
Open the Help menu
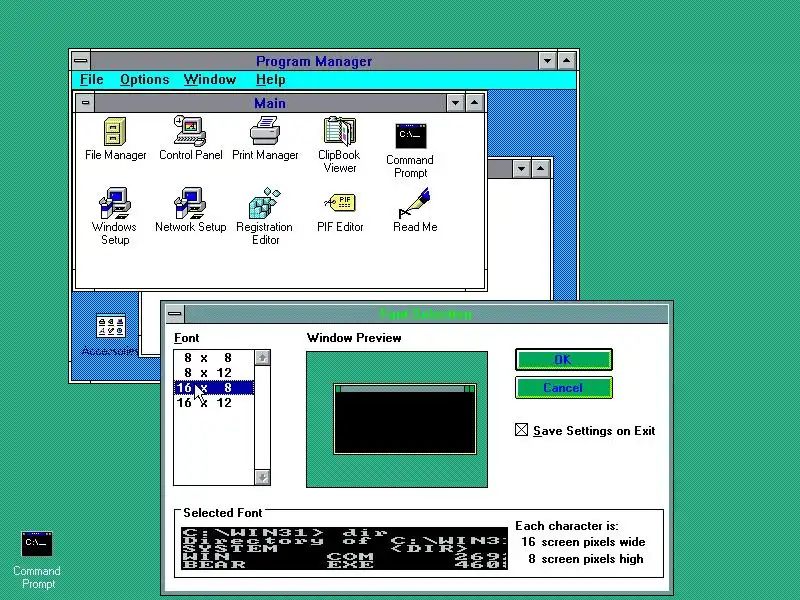click(270, 80)
